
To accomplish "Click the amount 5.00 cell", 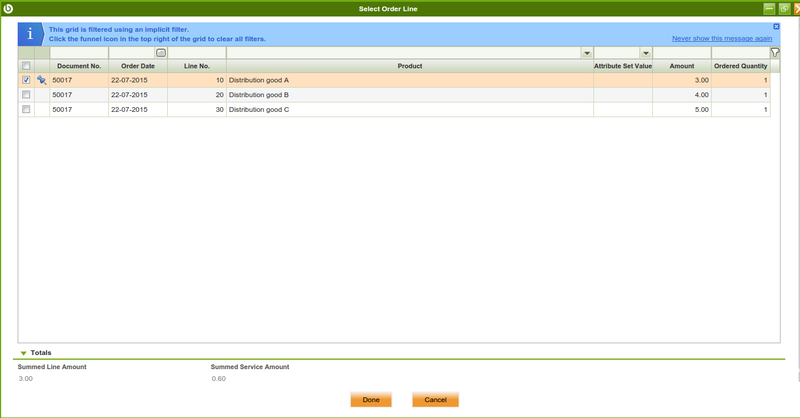I will (x=682, y=109).
